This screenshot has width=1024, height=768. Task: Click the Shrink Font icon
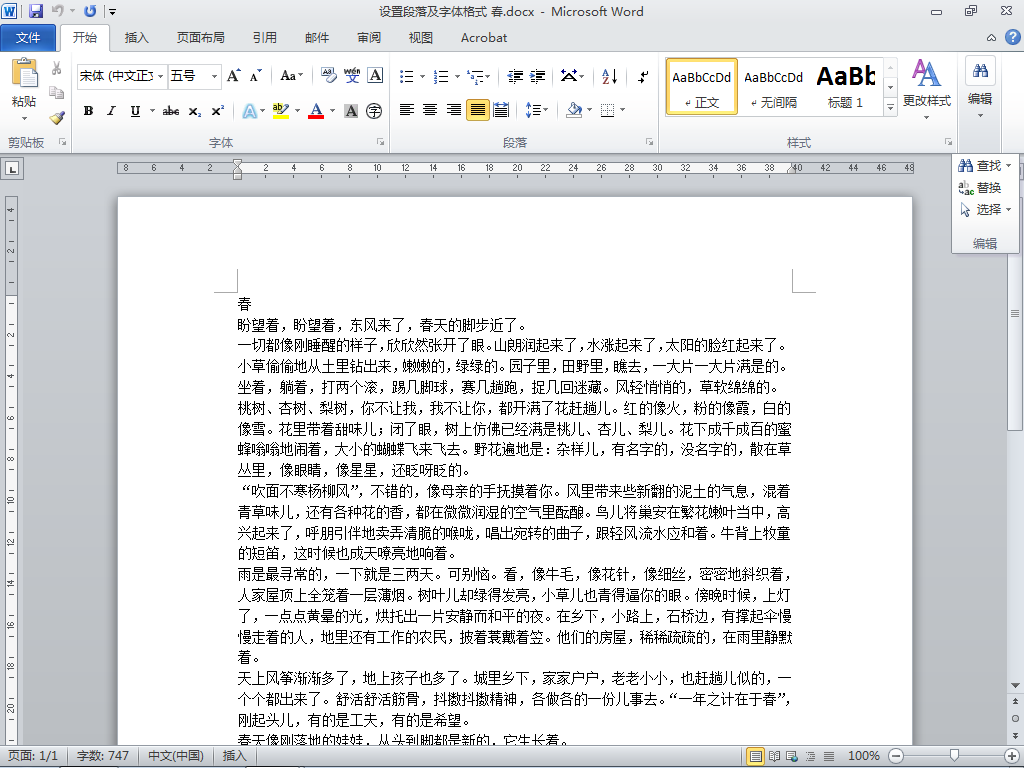[x=255, y=76]
